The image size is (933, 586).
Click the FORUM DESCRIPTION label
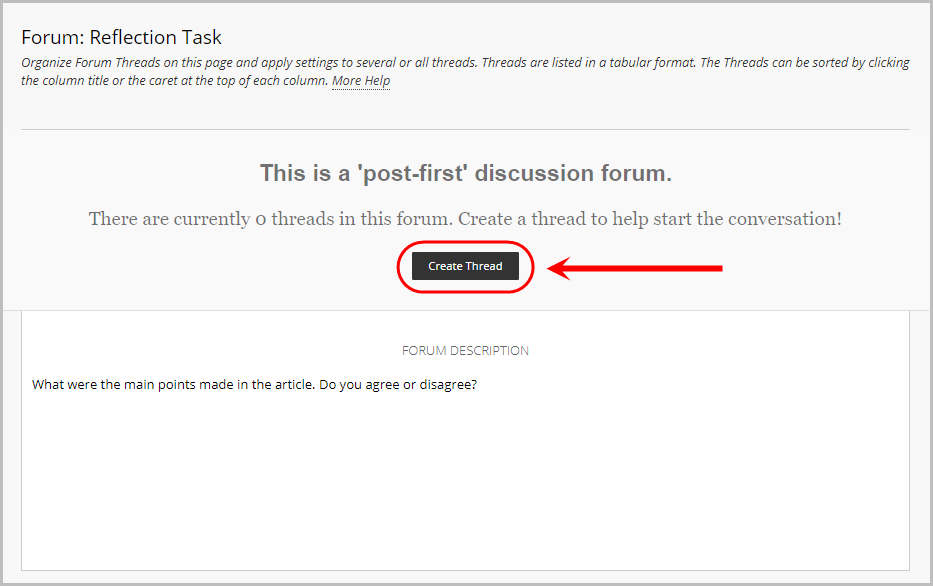tap(465, 350)
